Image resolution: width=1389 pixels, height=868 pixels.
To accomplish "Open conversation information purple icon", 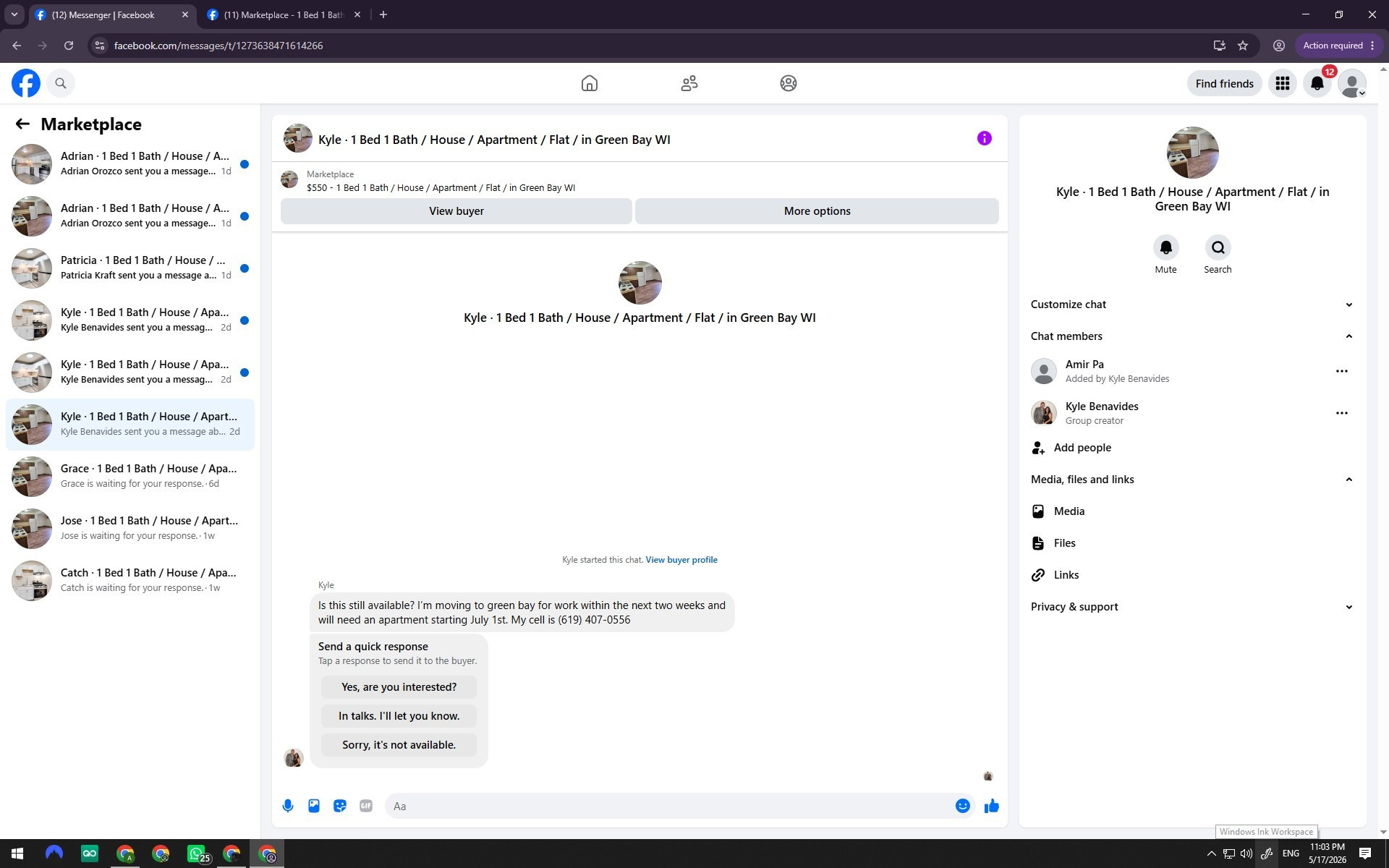I will 985,138.
